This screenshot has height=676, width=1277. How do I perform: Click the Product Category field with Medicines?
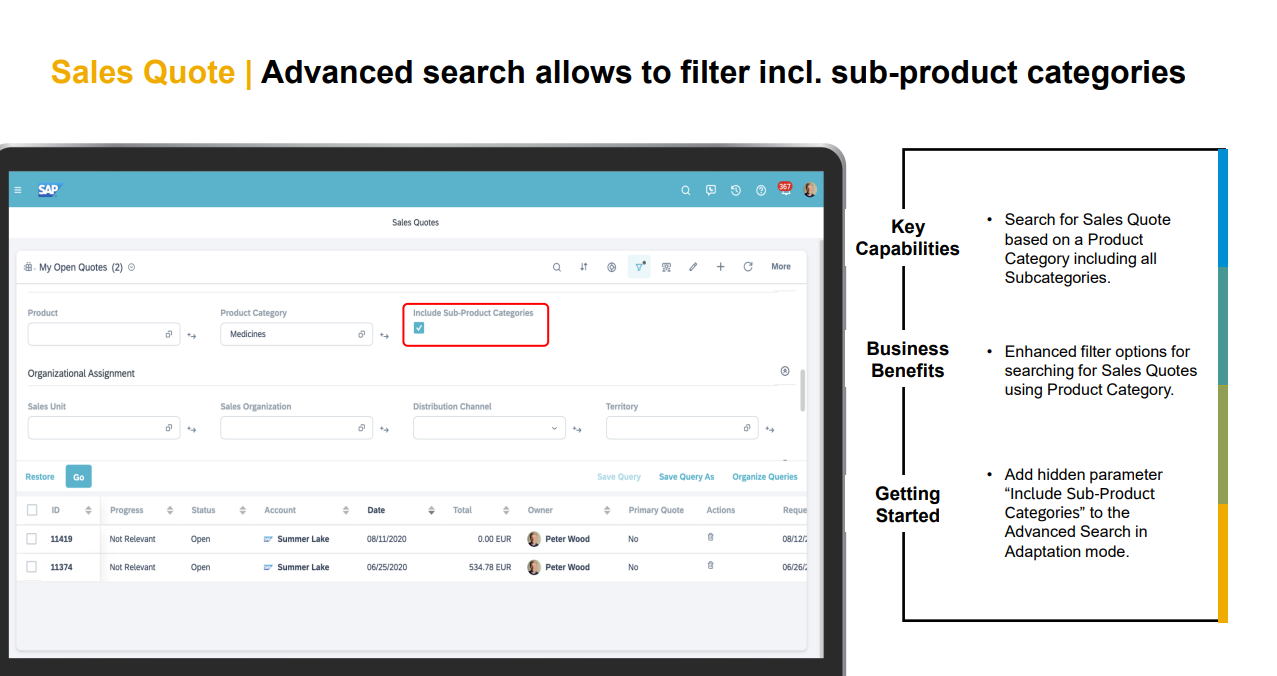(296, 334)
